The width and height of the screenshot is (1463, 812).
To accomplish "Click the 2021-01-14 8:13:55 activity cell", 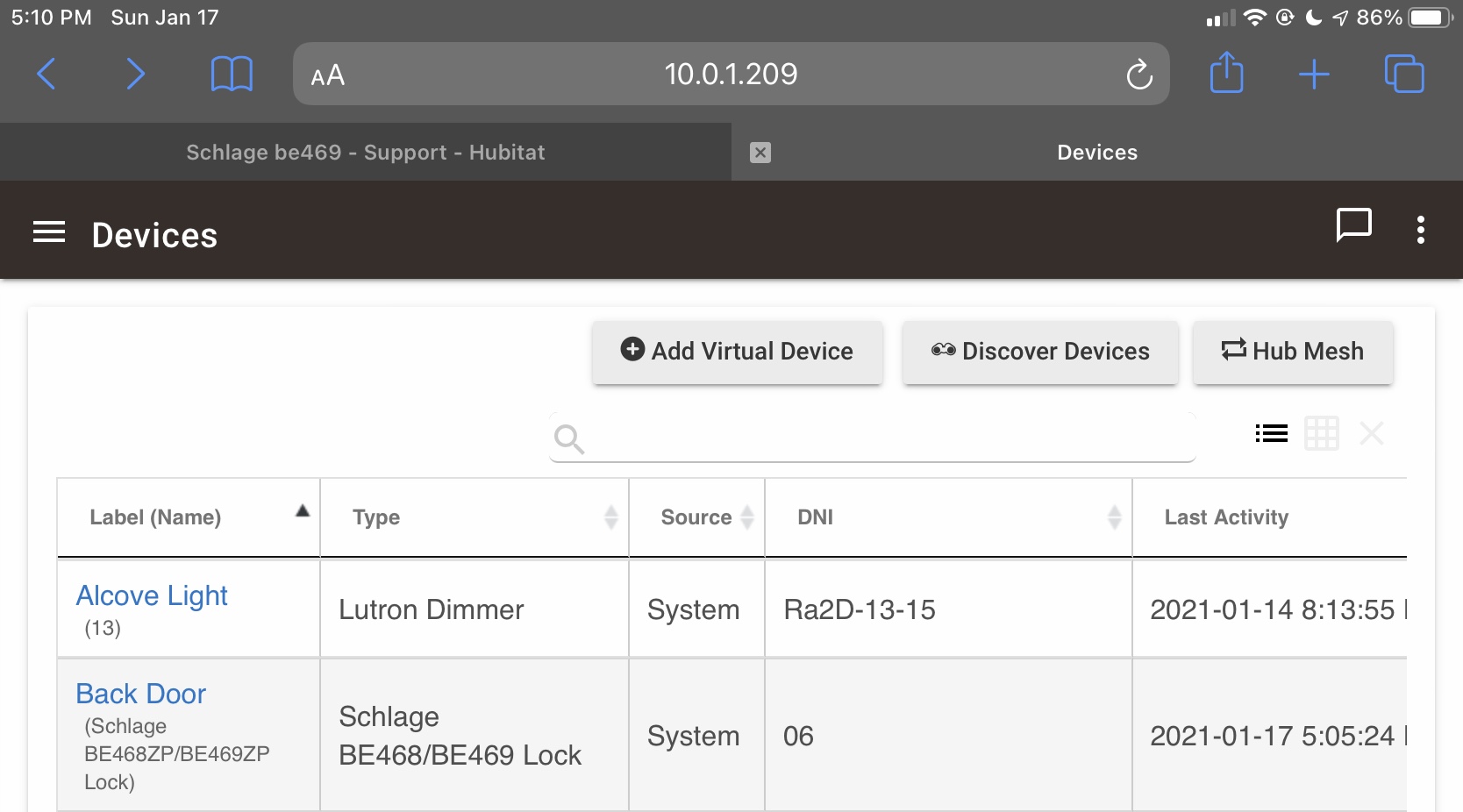I will tap(1270, 609).
